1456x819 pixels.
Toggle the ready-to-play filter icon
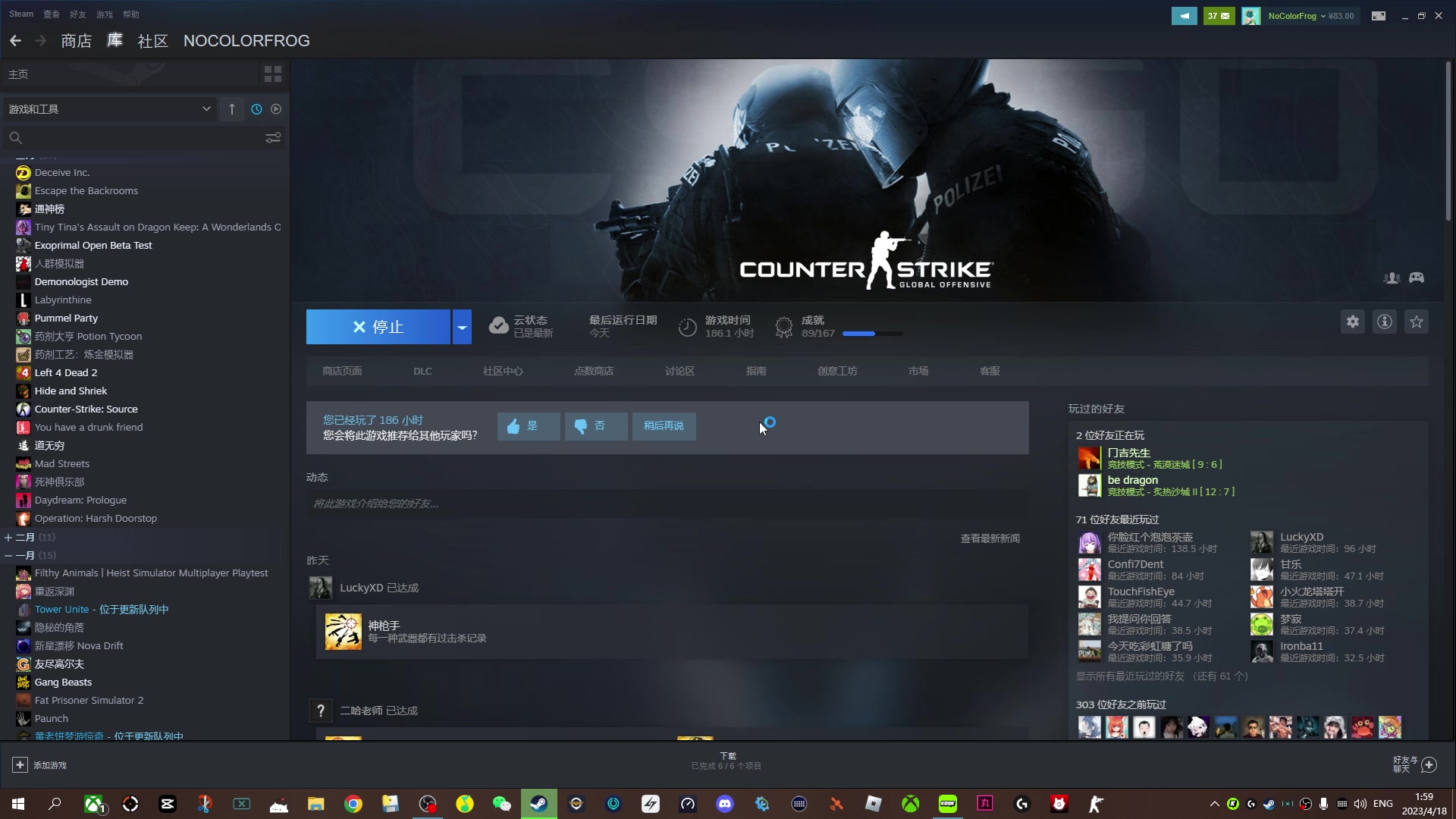coord(276,109)
